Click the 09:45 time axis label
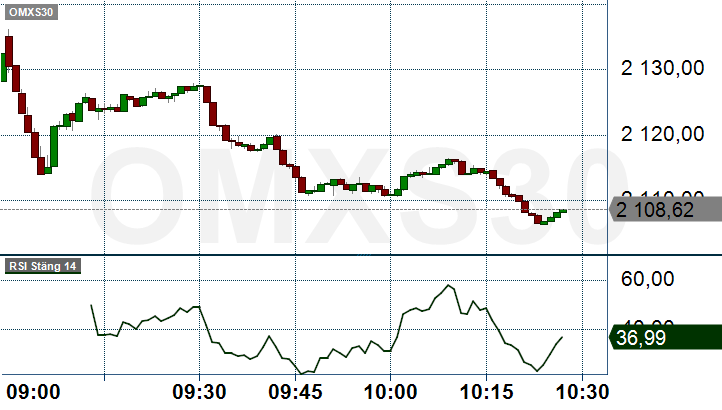Screen dimensions: 722x410 click(x=295, y=392)
